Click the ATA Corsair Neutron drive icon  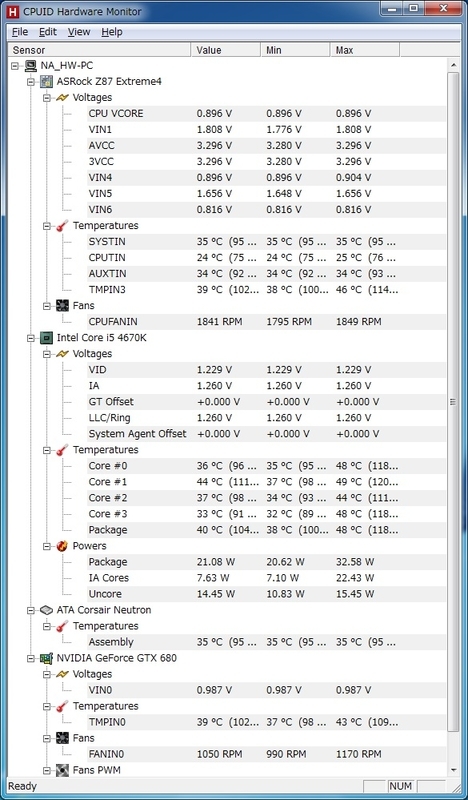47,610
